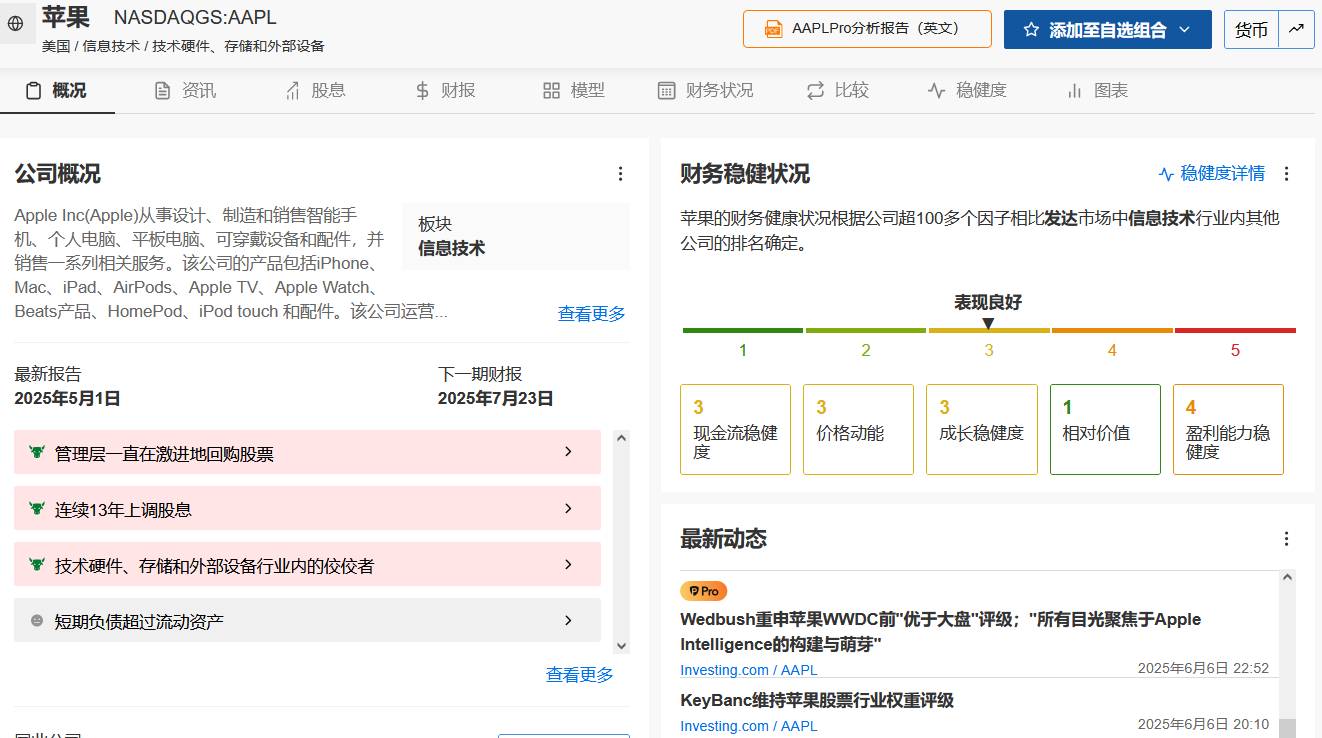
Task: Click the dividend growth icon on 股息 tab
Action: point(293,91)
